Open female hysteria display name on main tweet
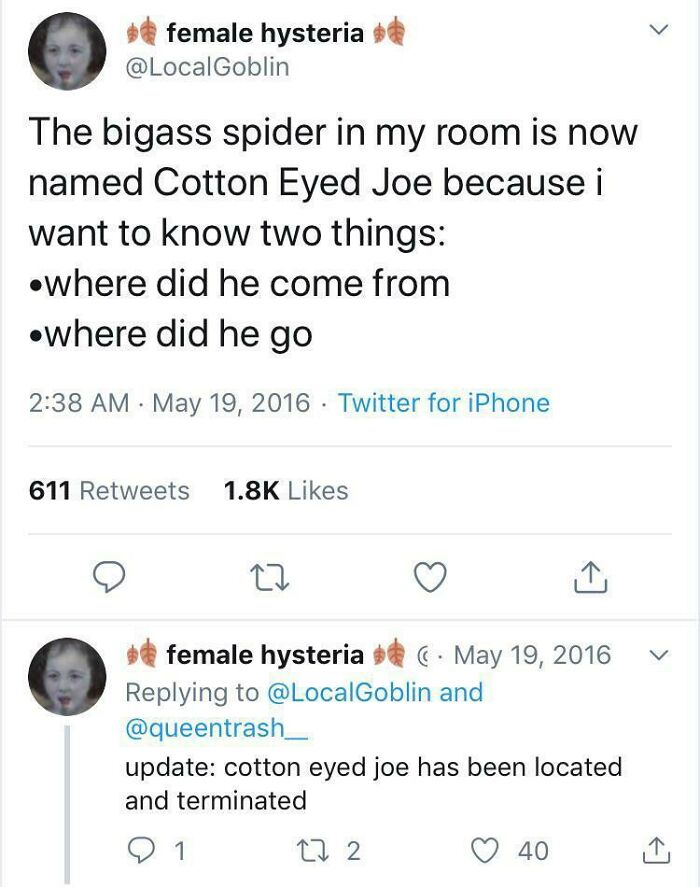700x887 pixels. coord(265,33)
